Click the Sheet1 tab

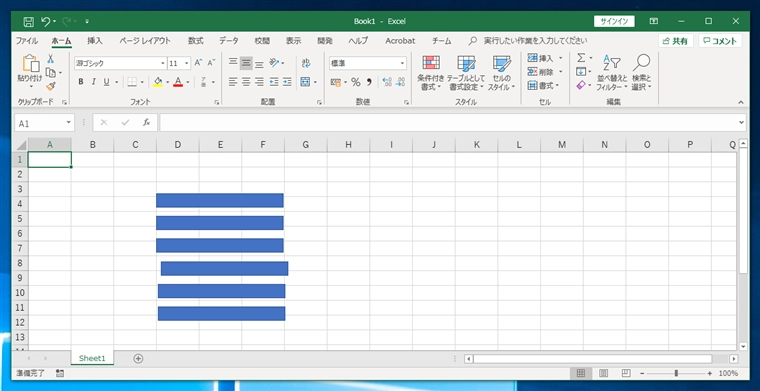pyautogui.click(x=92, y=359)
